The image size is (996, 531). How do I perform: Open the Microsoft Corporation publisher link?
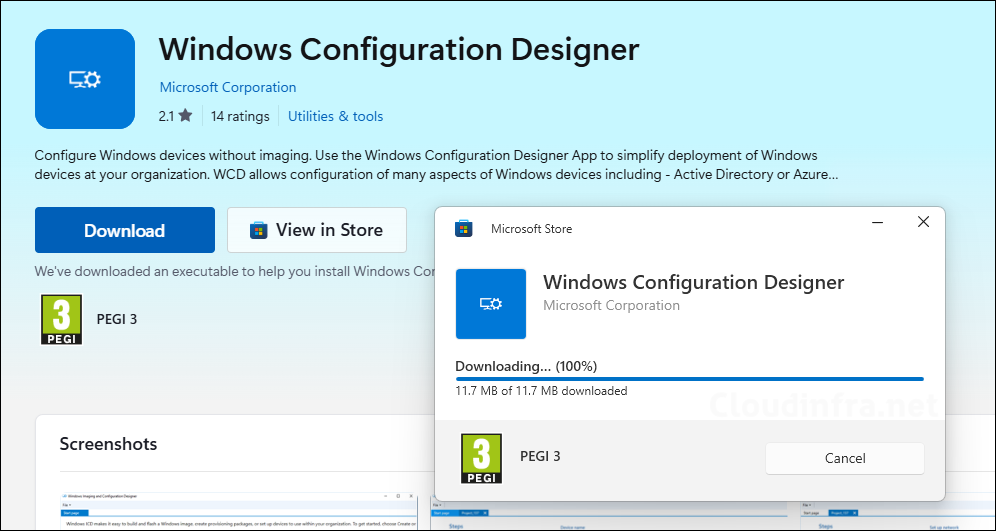pyautogui.click(x=227, y=87)
